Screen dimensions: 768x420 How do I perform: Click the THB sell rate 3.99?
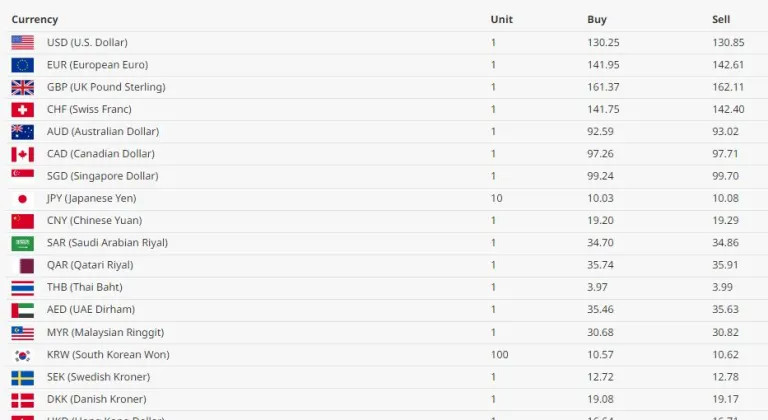coord(722,287)
